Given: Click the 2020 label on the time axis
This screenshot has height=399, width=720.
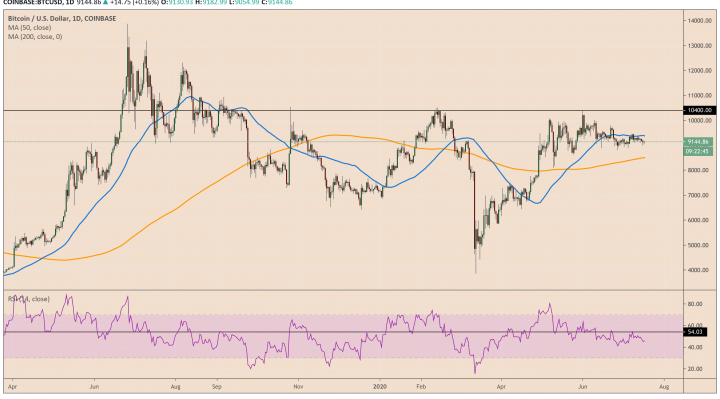Looking at the screenshot, I should pyautogui.click(x=381, y=387).
